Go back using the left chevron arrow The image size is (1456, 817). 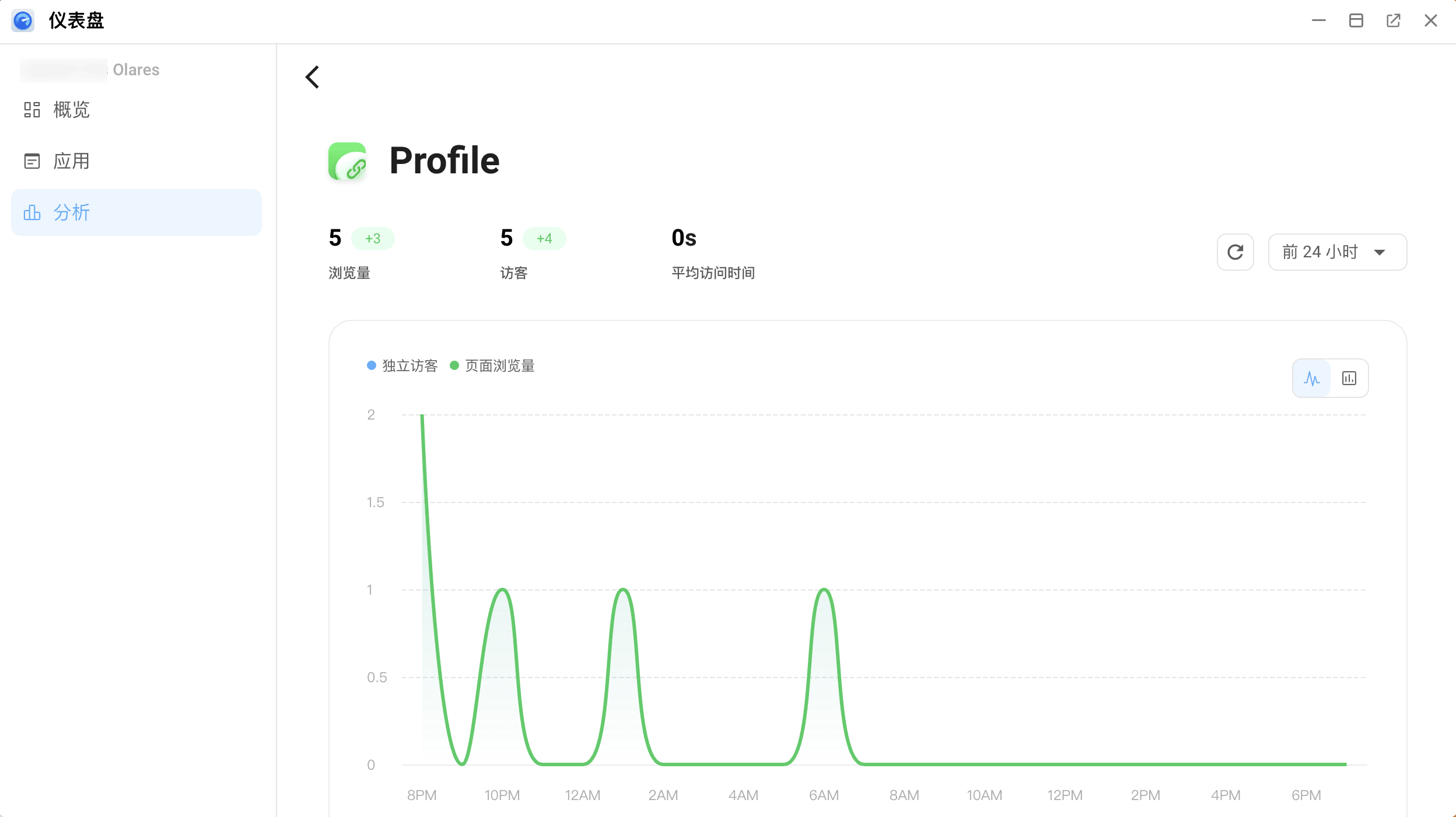pyautogui.click(x=313, y=77)
